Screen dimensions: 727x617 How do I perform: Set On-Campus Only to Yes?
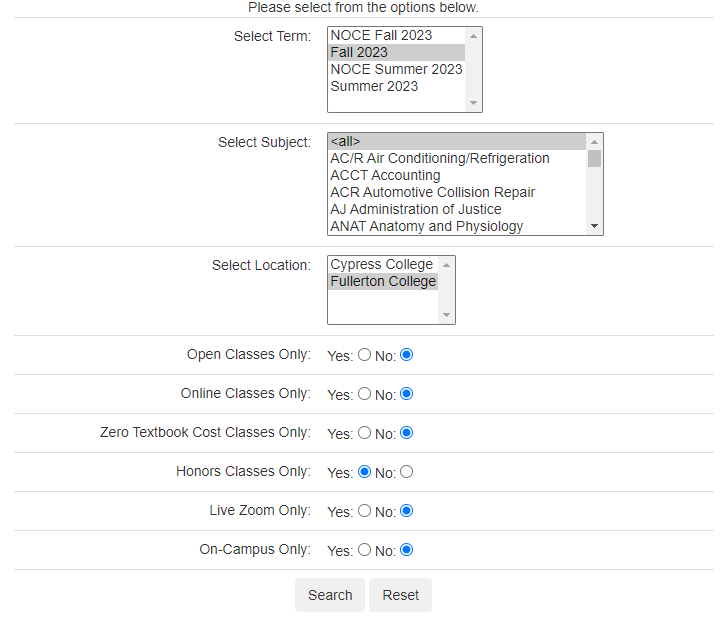tap(364, 550)
